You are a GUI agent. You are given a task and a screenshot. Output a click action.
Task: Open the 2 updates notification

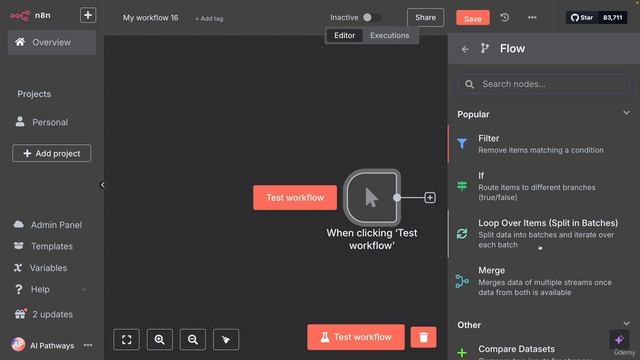43,314
